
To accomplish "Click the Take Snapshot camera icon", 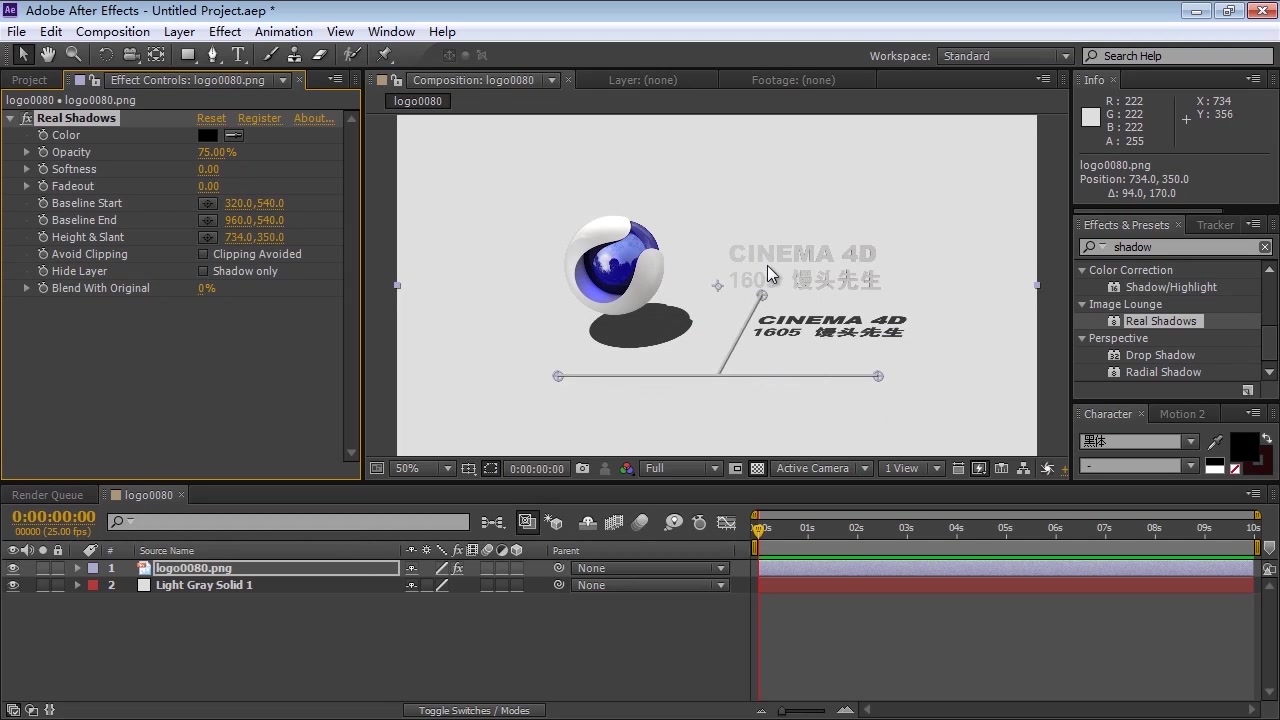I will [x=582, y=468].
